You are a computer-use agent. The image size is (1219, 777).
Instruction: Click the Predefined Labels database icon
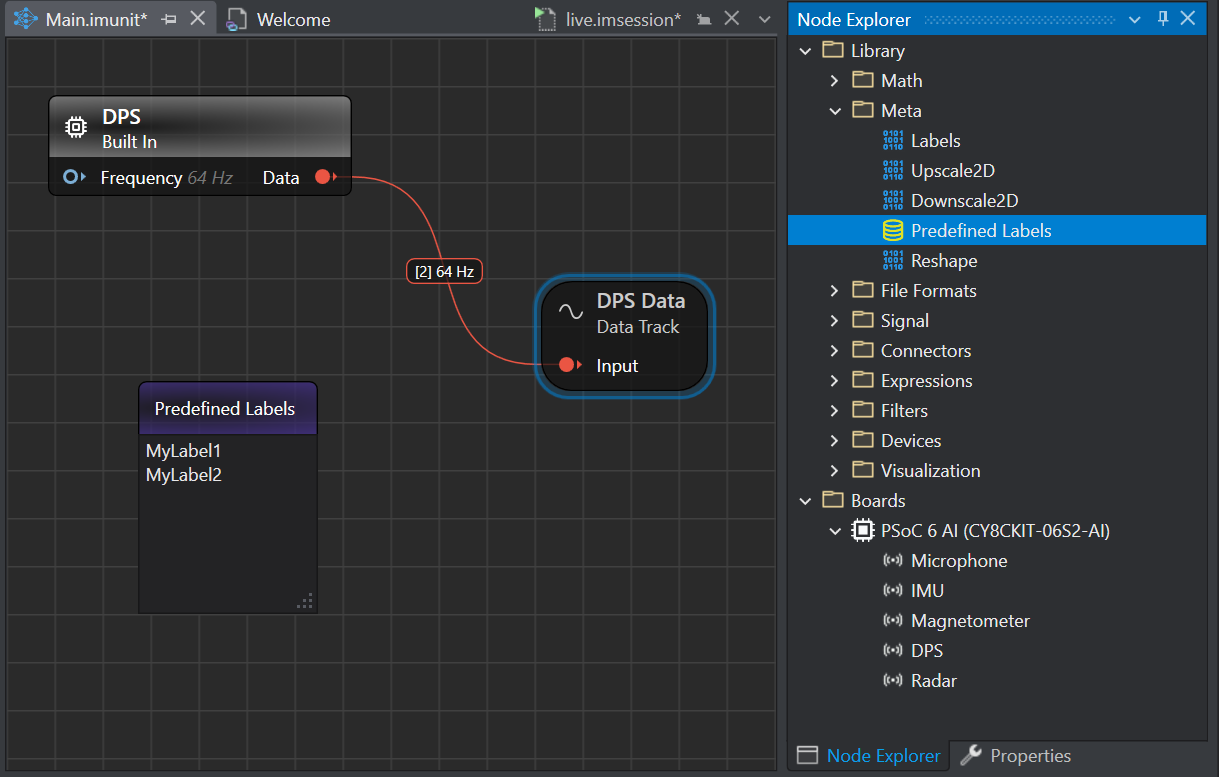pyautogui.click(x=893, y=231)
